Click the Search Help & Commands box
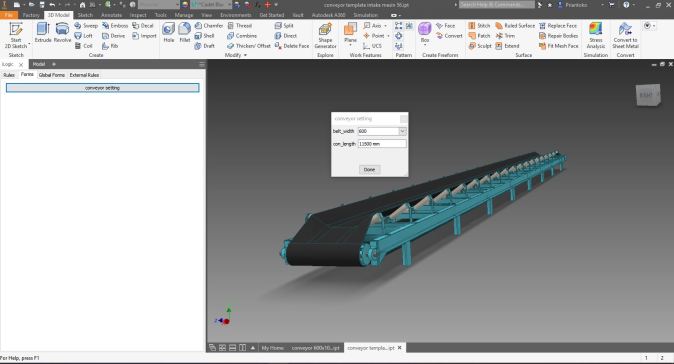 click(x=496, y=5)
